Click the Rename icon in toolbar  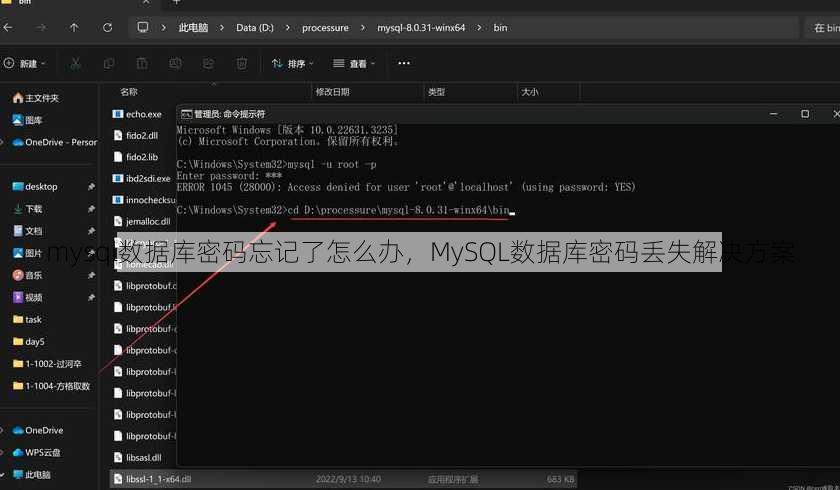coord(175,64)
